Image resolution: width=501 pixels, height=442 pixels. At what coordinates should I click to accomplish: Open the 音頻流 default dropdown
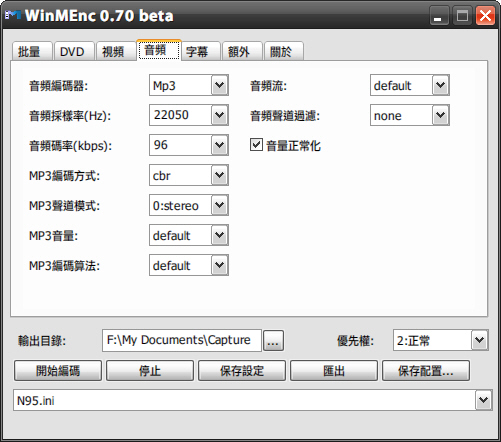click(x=441, y=85)
